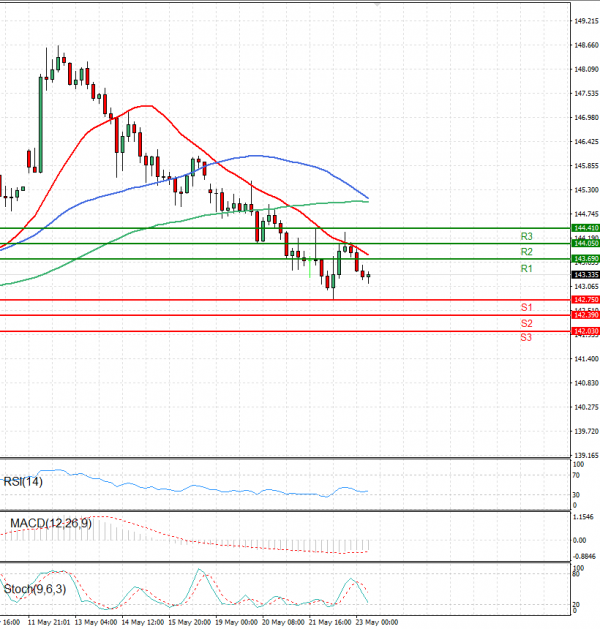Click the 23 May 00:00 time label

(x=377, y=622)
